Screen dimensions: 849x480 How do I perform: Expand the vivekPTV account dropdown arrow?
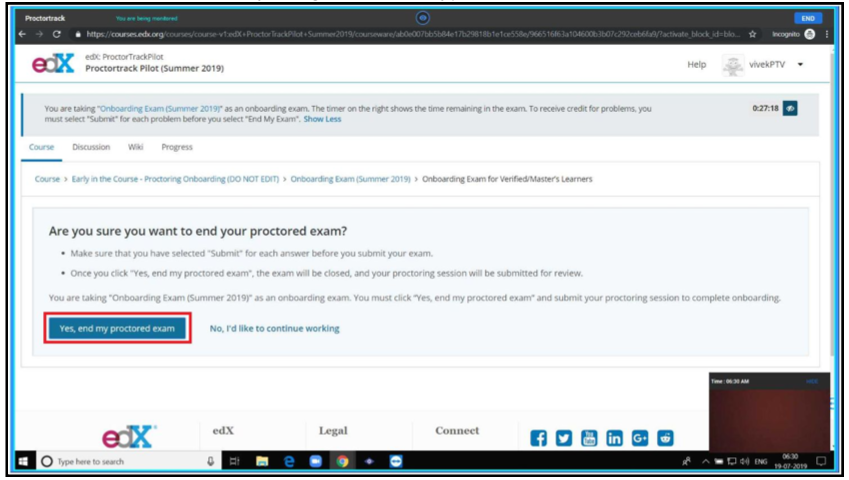[800, 64]
